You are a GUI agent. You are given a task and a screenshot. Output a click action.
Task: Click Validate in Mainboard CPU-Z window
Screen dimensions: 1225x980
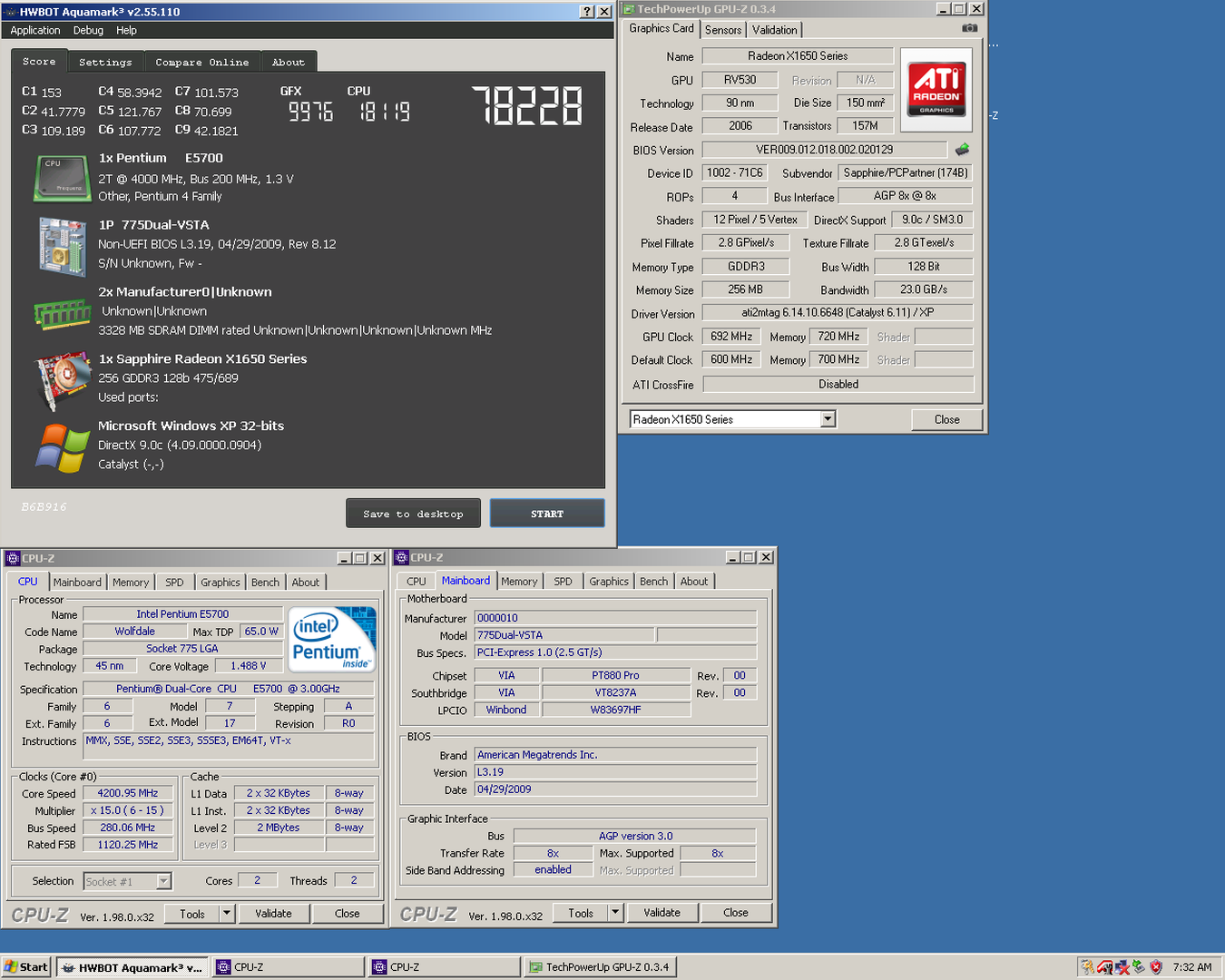661,913
